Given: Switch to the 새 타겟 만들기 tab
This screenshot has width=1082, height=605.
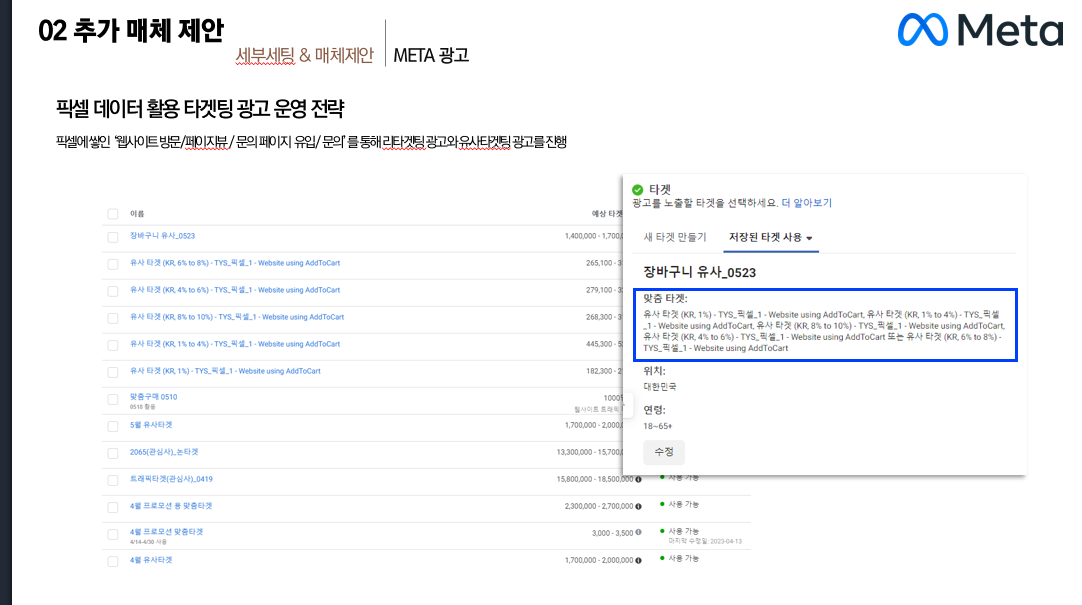Looking at the screenshot, I should [675, 237].
